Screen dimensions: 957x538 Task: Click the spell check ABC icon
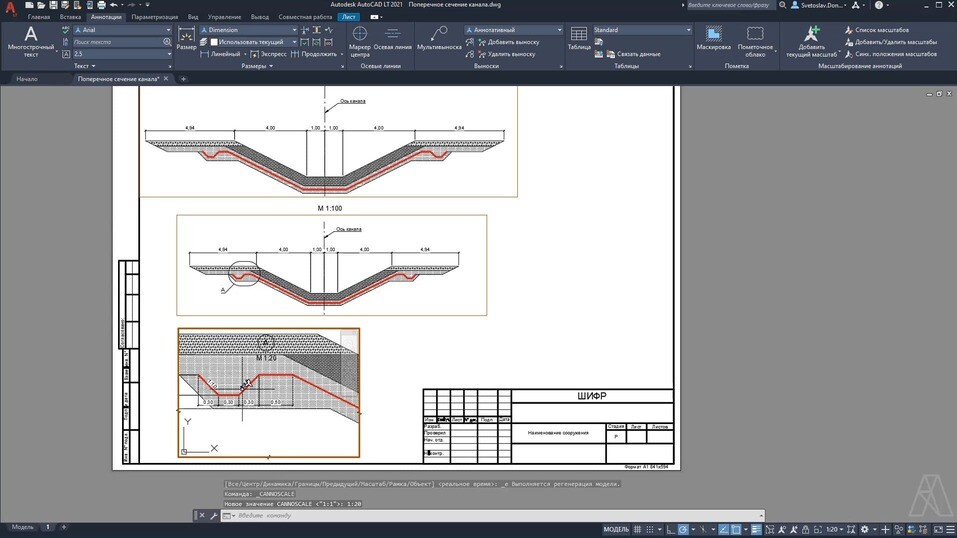(65, 30)
